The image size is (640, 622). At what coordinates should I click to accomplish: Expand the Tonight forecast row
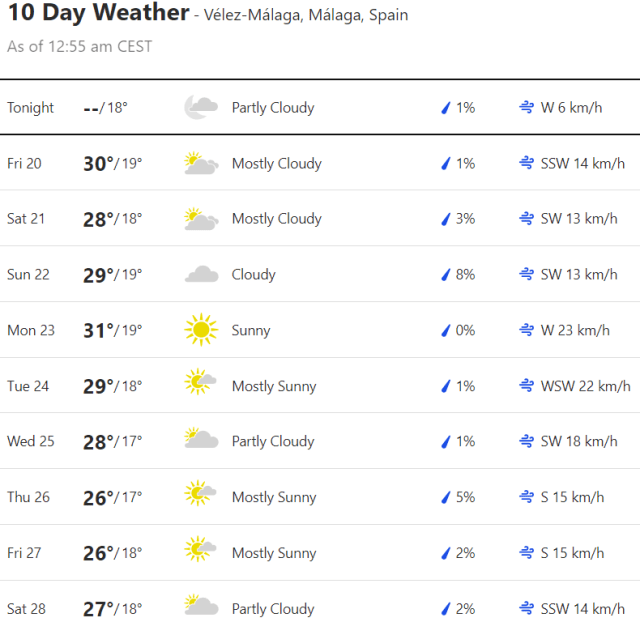click(320, 107)
